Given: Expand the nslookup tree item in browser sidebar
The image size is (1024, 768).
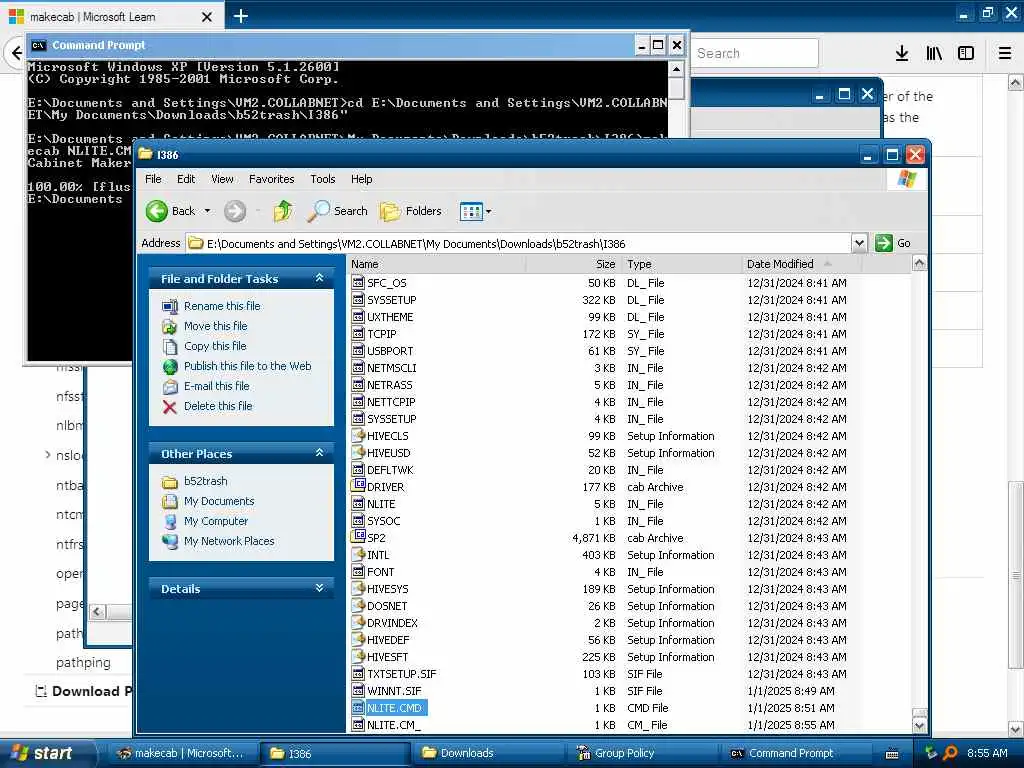Looking at the screenshot, I should 48,455.
